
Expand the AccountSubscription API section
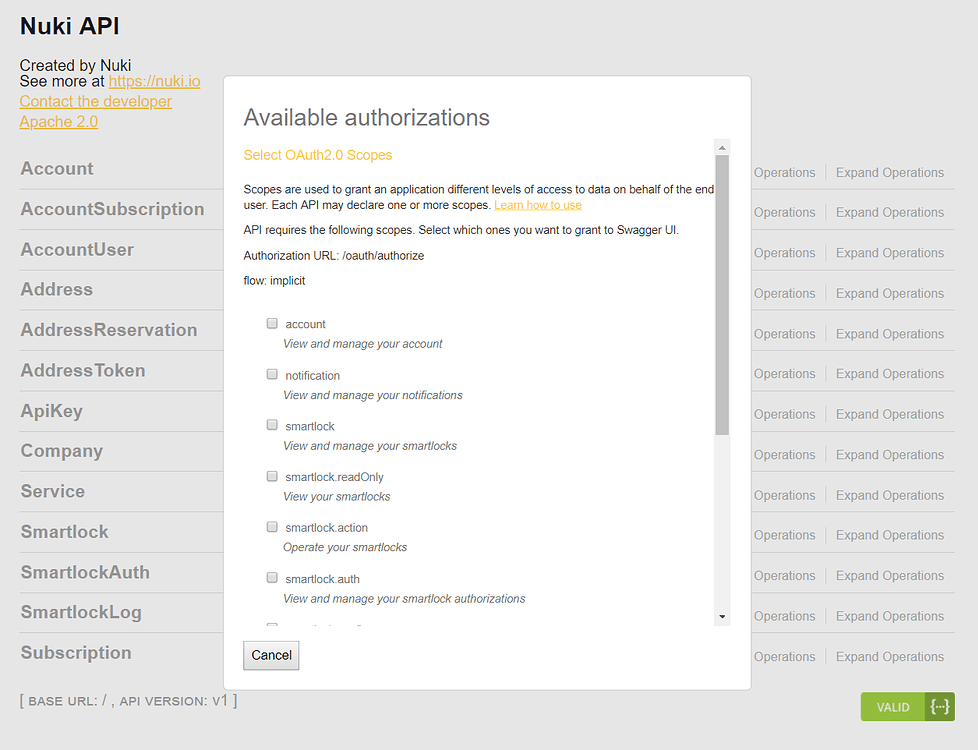point(112,209)
